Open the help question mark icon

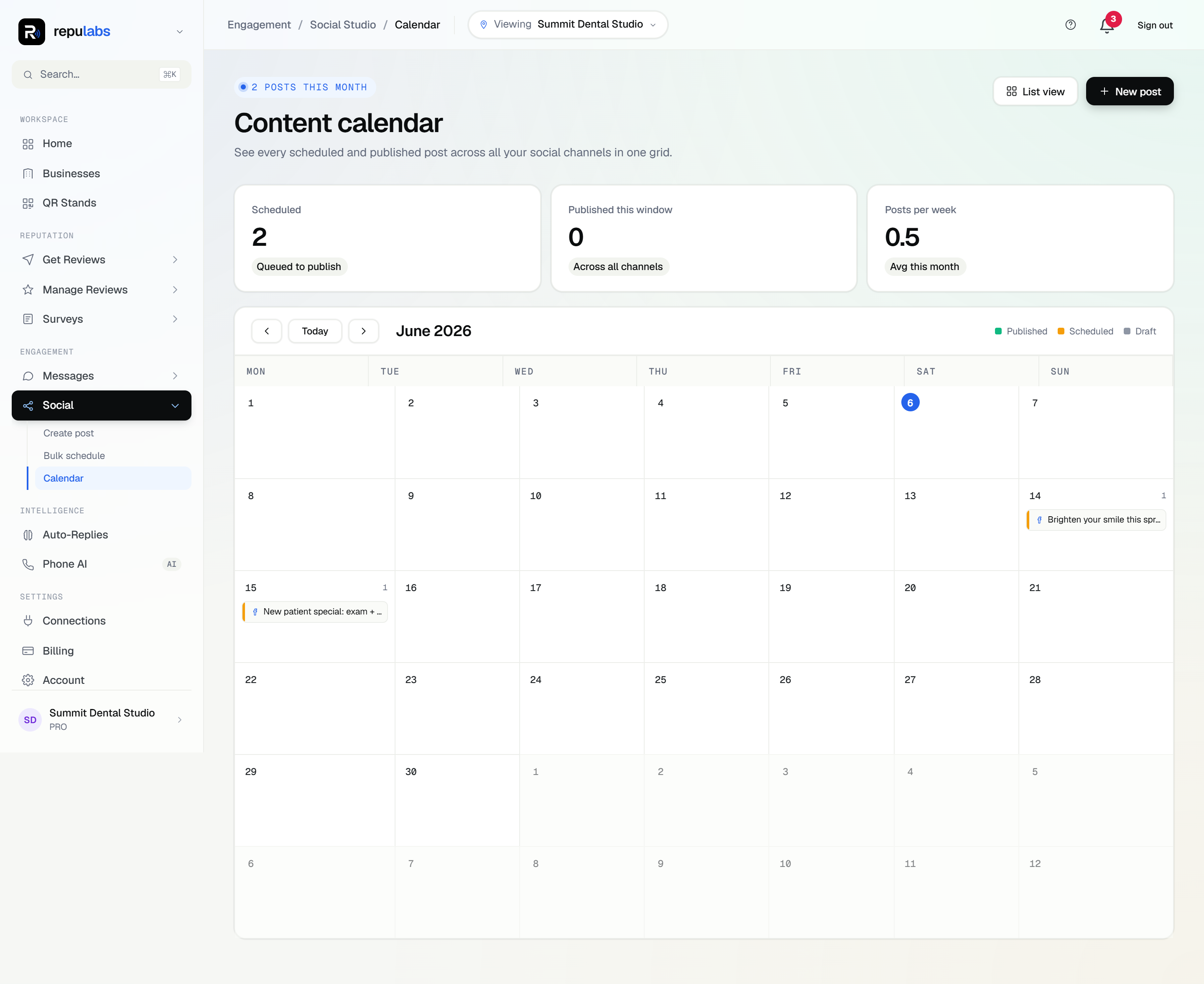tap(1070, 25)
